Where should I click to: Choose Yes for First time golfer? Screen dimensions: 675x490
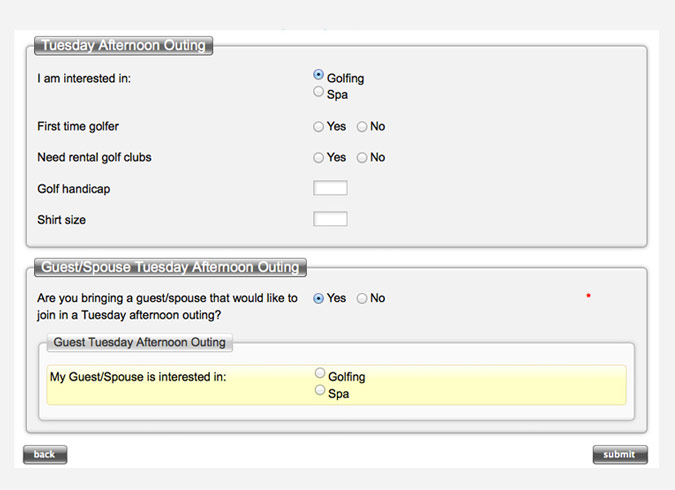319,127
